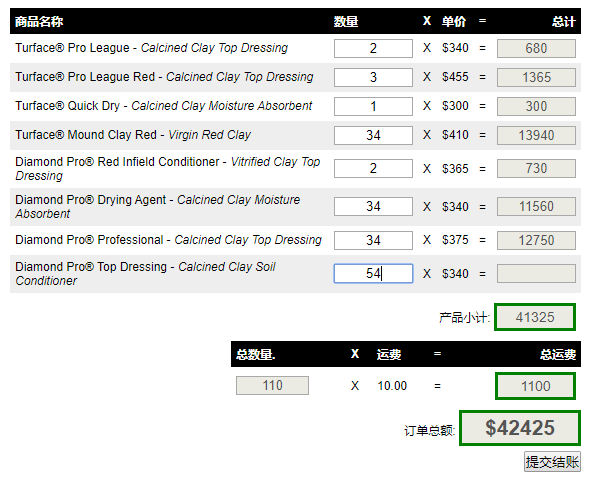The width and height of the screenshot is (589, 483).
Task: Click shipping rate value 10.00
Action: click(x=392, y=386)
